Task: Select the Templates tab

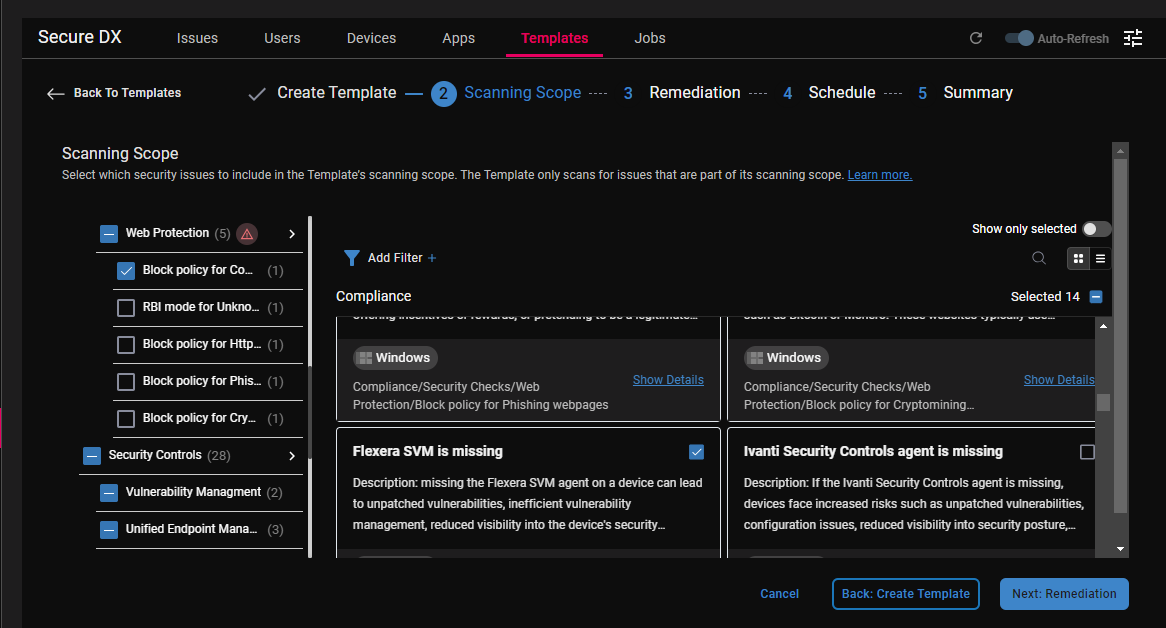Action: [554, 38]
